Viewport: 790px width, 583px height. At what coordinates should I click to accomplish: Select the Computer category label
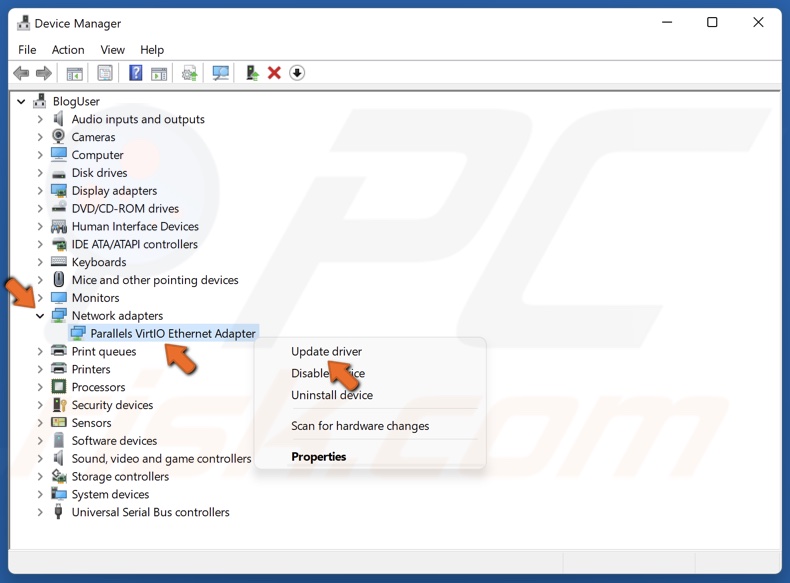pyautogui.click(x=97, y=155)
